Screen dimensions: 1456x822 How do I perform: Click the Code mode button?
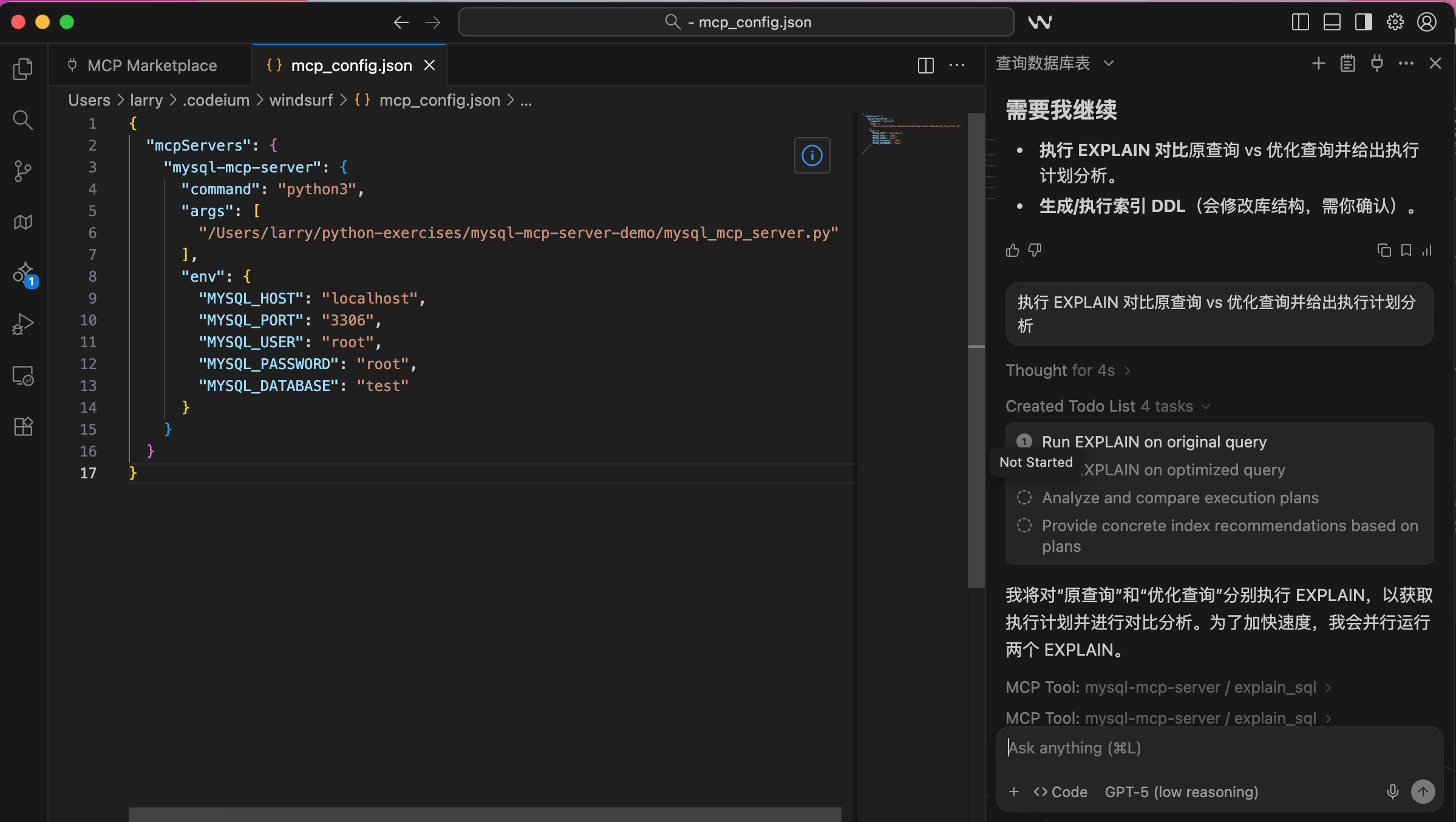(x=1060, y=792)
